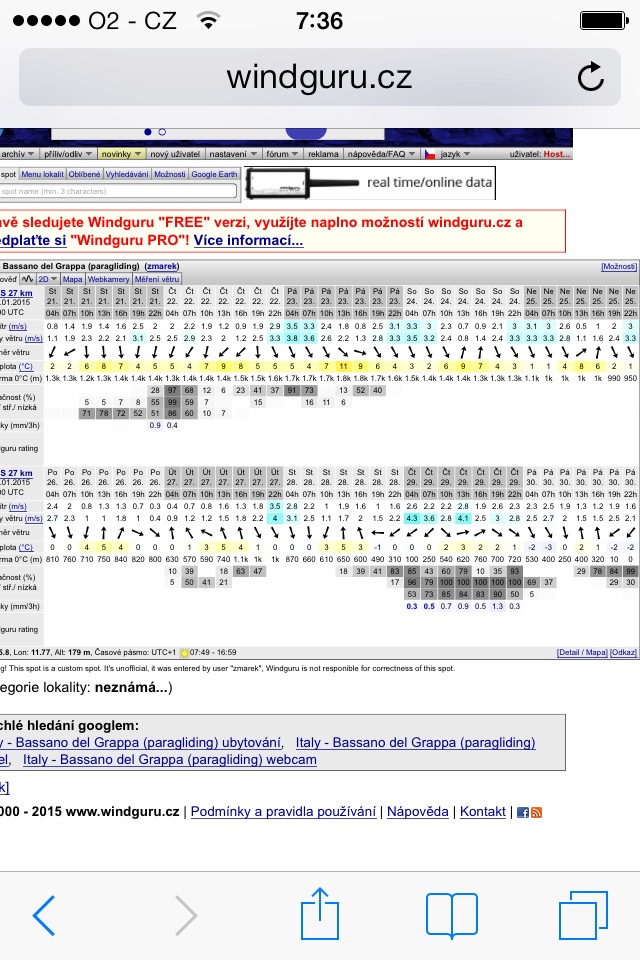Switch to Menu lokalit tab
This screenshot has height=960, width=640.
(x=42, y=174)
